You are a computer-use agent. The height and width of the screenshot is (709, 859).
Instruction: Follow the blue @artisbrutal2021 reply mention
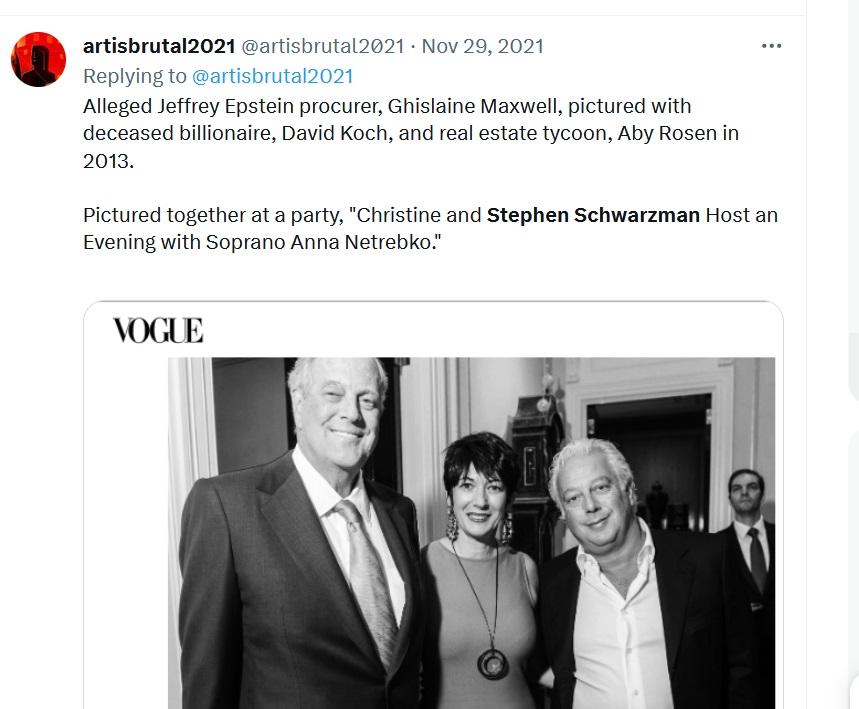tap(272, 76)
